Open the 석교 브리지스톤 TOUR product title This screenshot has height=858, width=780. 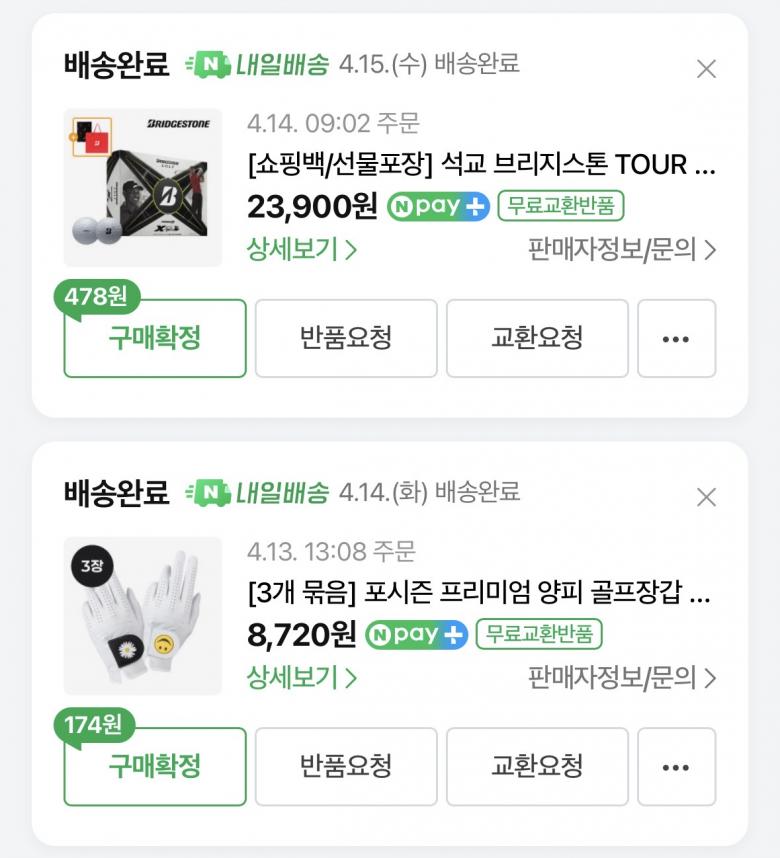click(x=482, y=165)
